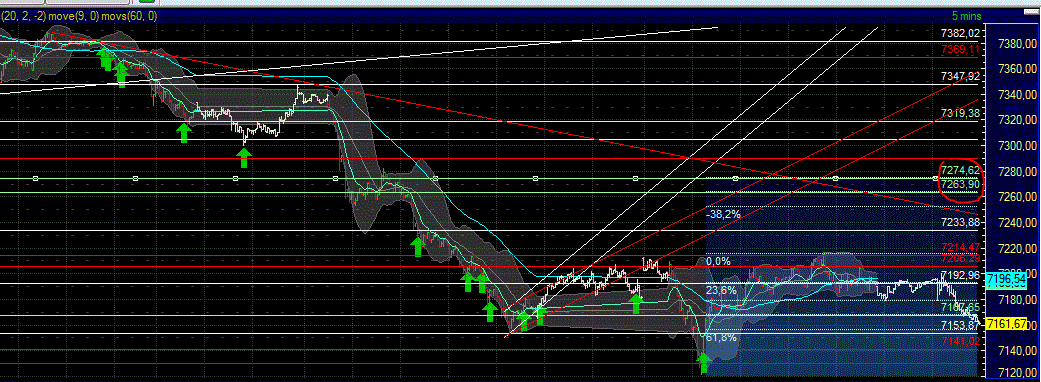
Task: Click the 23,6% Fibonacci label
Action: [720, 290]
